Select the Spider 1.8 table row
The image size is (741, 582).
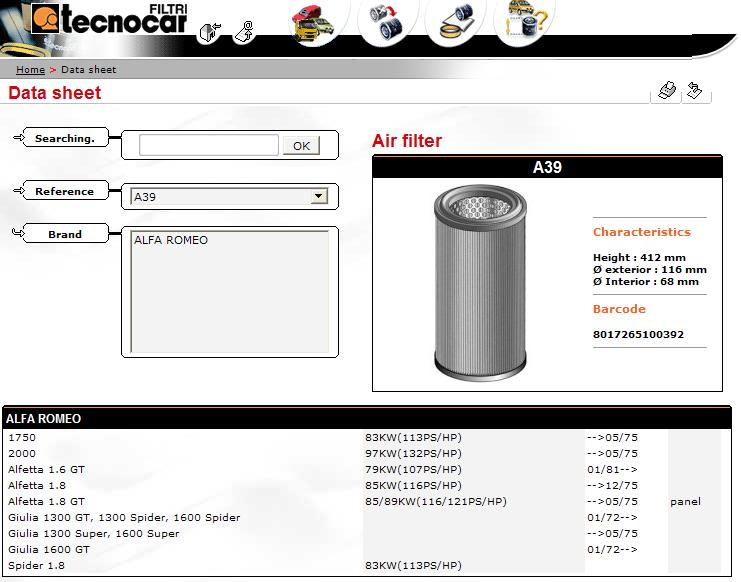pyautogui.click(x=37, y=566)
